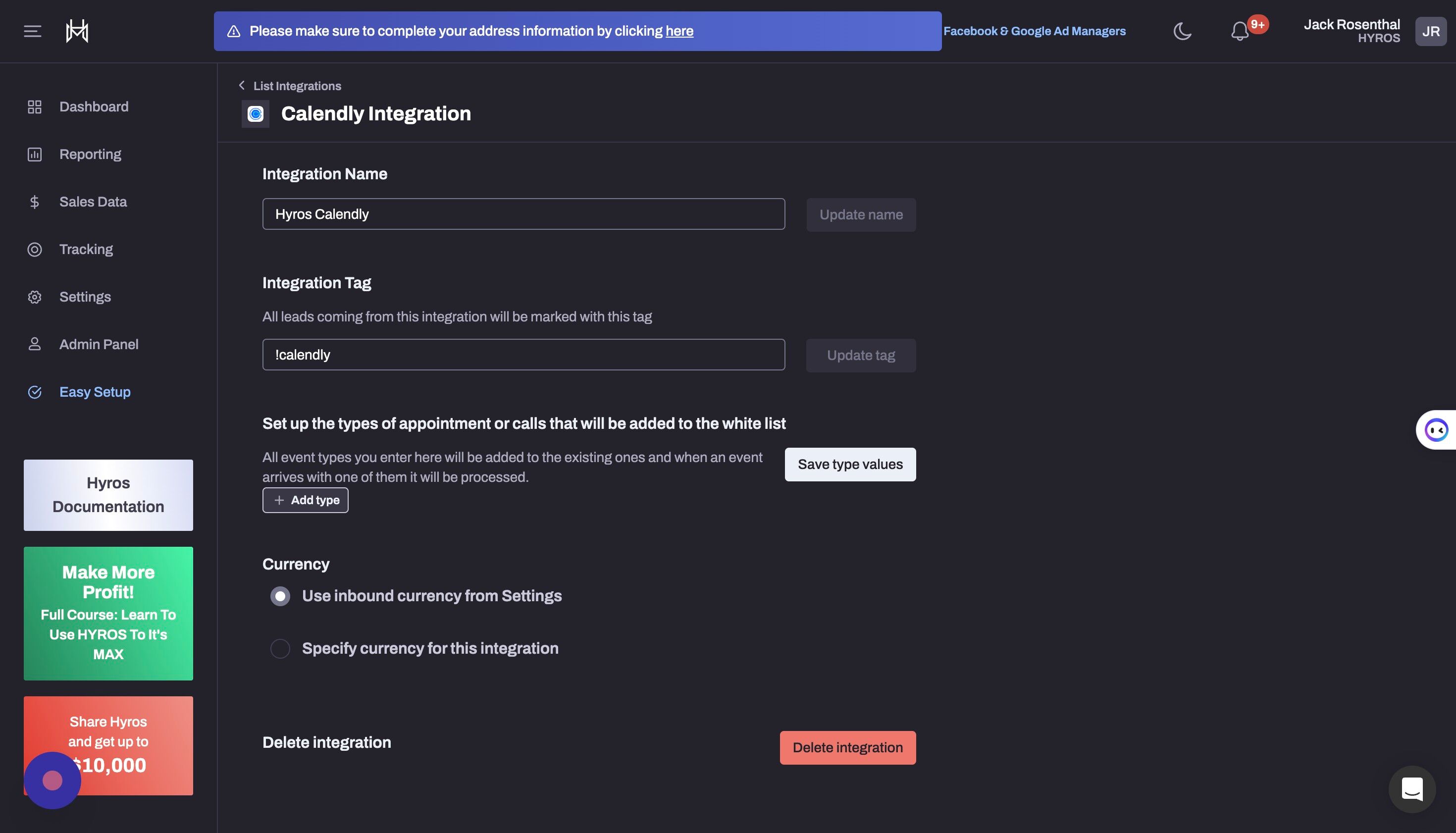This screenshot has height=833, width=1456.
Task: Click the Settings gear icon
Action: coord(34,297)
